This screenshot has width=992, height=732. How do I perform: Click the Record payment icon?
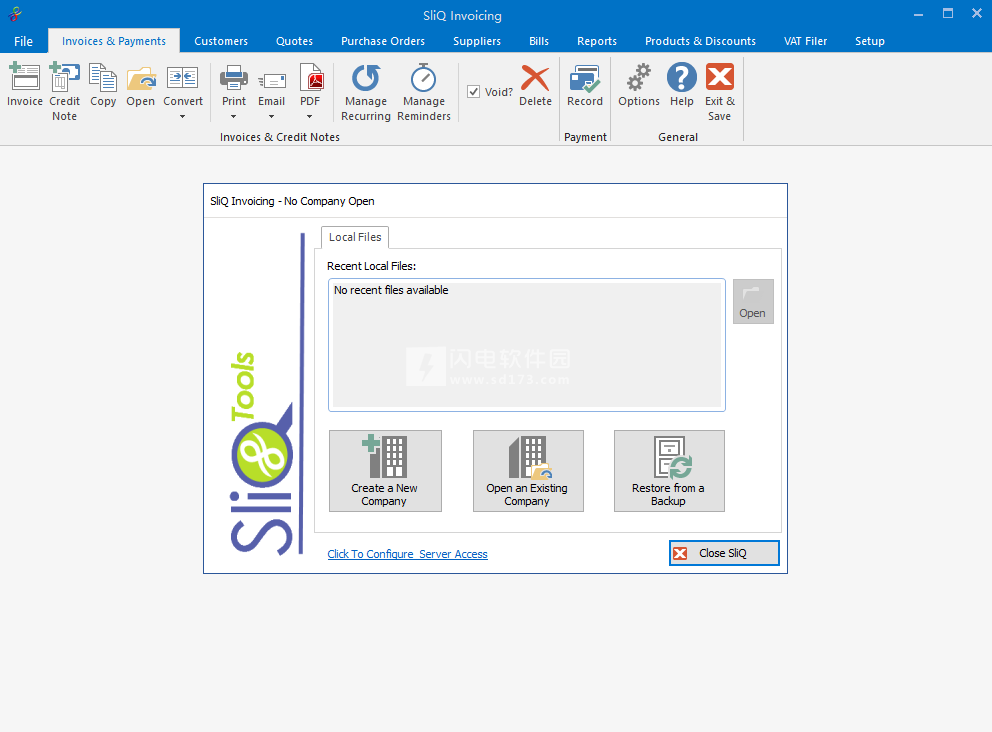[585, 85]
